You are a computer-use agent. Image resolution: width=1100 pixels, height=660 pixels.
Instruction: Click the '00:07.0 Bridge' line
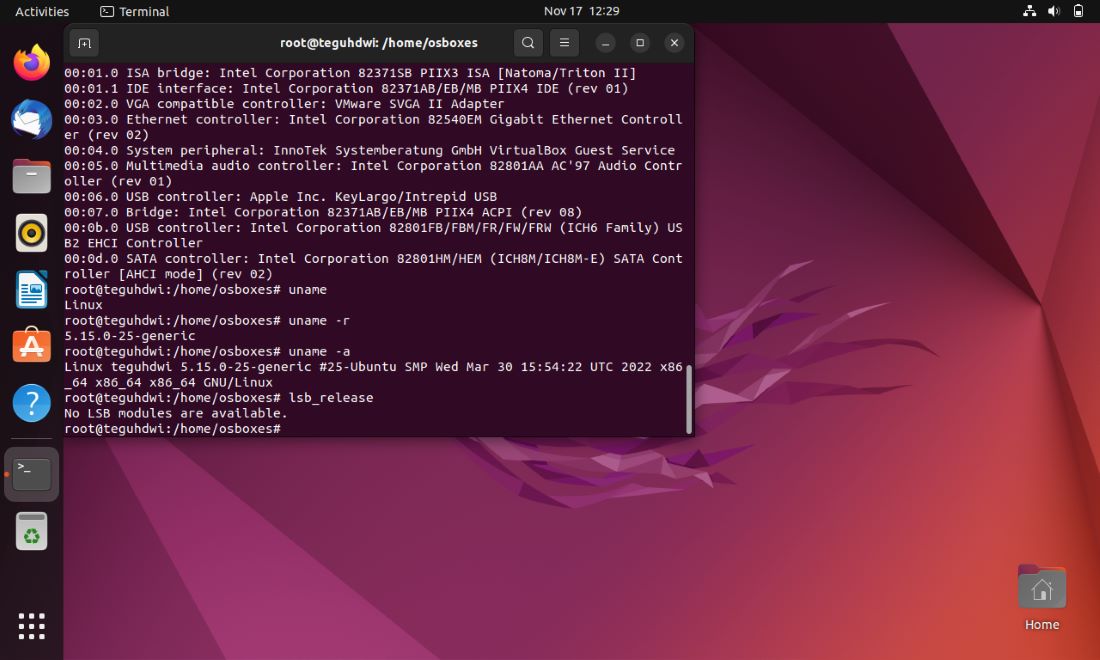323,212
